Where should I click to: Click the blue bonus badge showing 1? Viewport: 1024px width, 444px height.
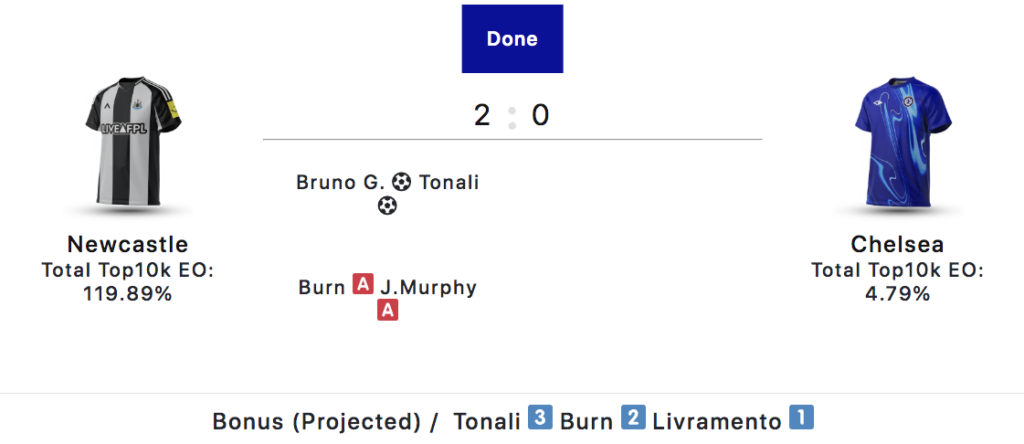tap(801, 419)
